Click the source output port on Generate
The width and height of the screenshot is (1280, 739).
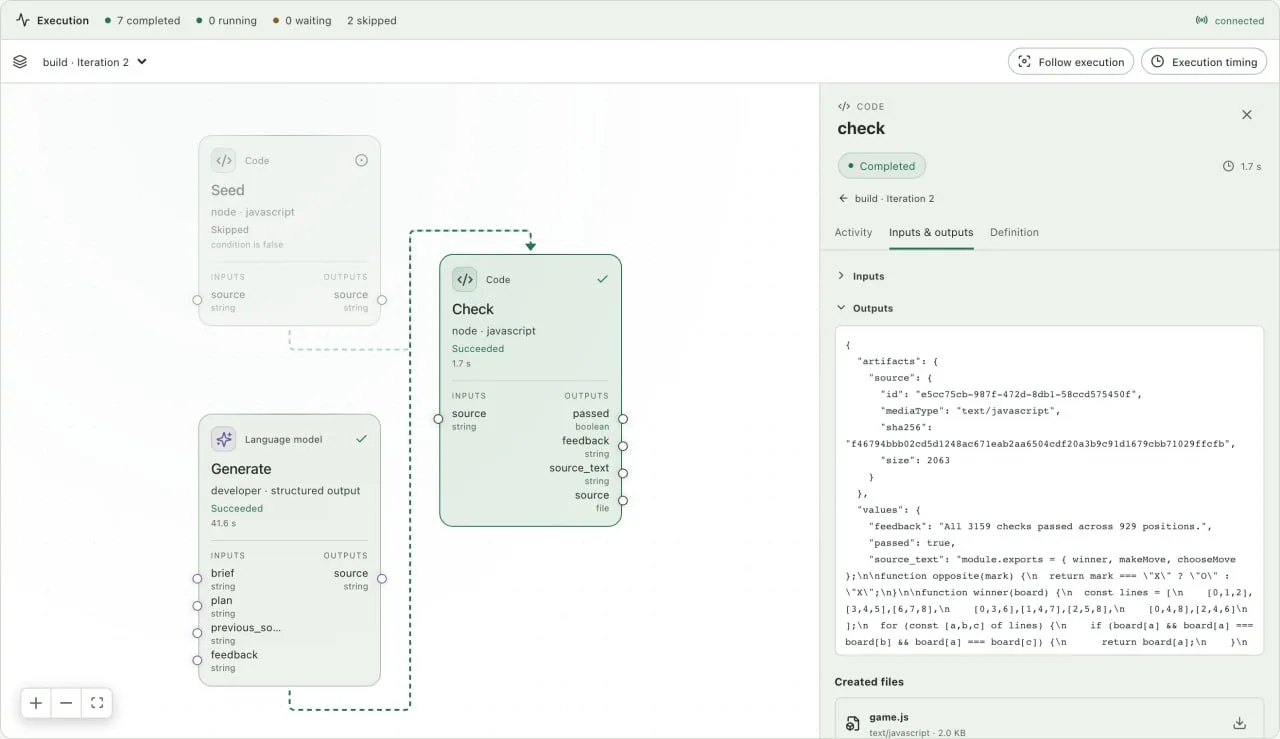(x=382, y=579)
